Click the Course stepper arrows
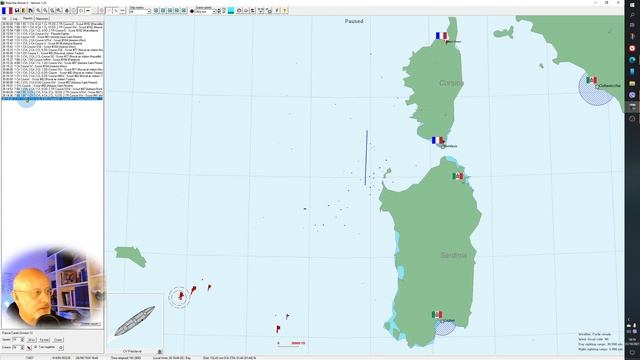The image size is (640, 360). [22, 347]
